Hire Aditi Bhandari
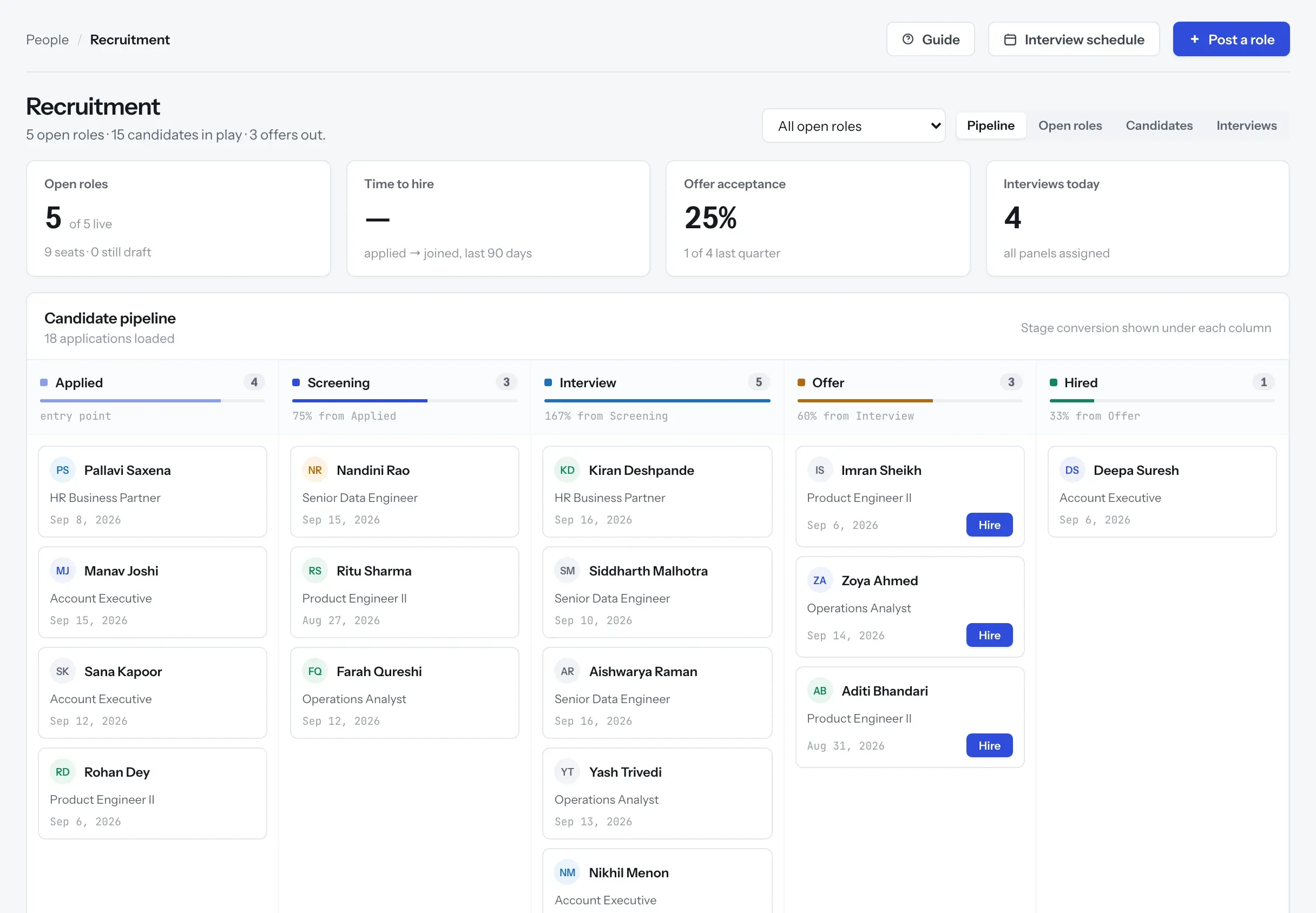The image size is (1316, 913). coord(989,746)
